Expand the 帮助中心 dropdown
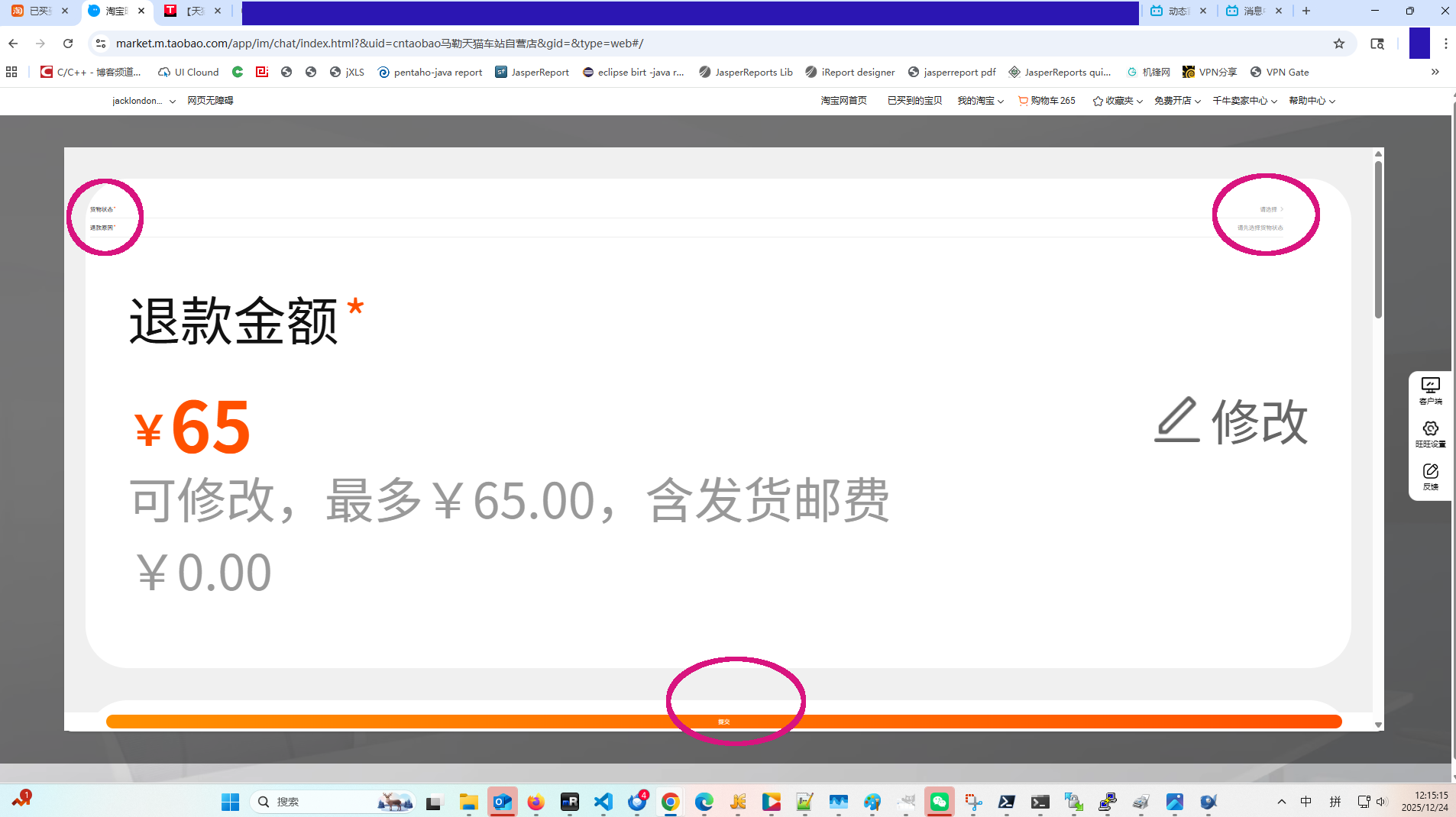Image resolution: width=1456 pixels, height=817 pixels. pos(1310,100)
